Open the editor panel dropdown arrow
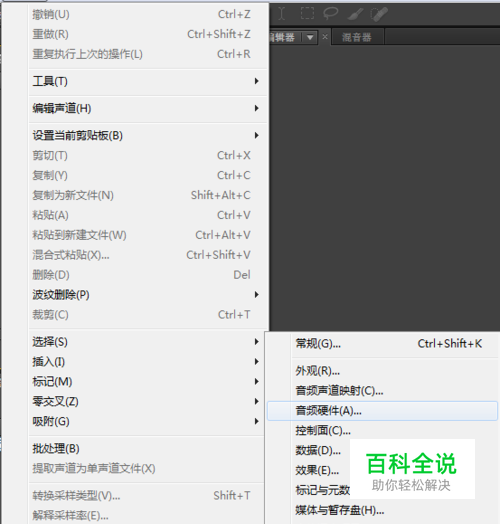The image size is (500, 524). 310,37
